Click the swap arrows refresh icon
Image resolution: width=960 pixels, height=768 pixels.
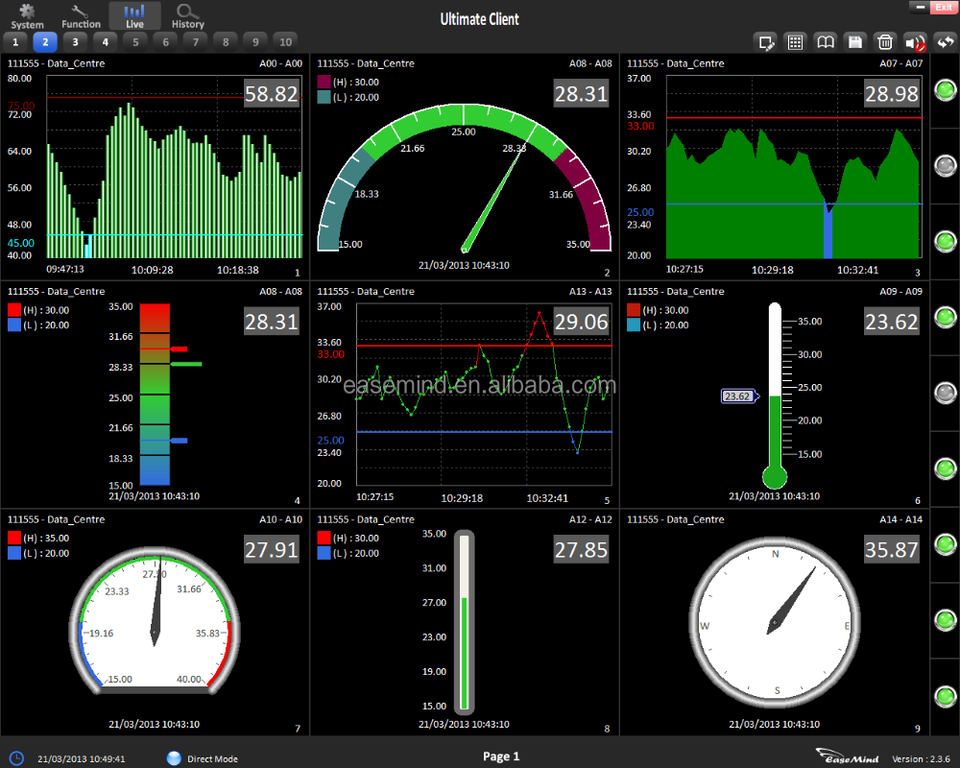point(944,42)
